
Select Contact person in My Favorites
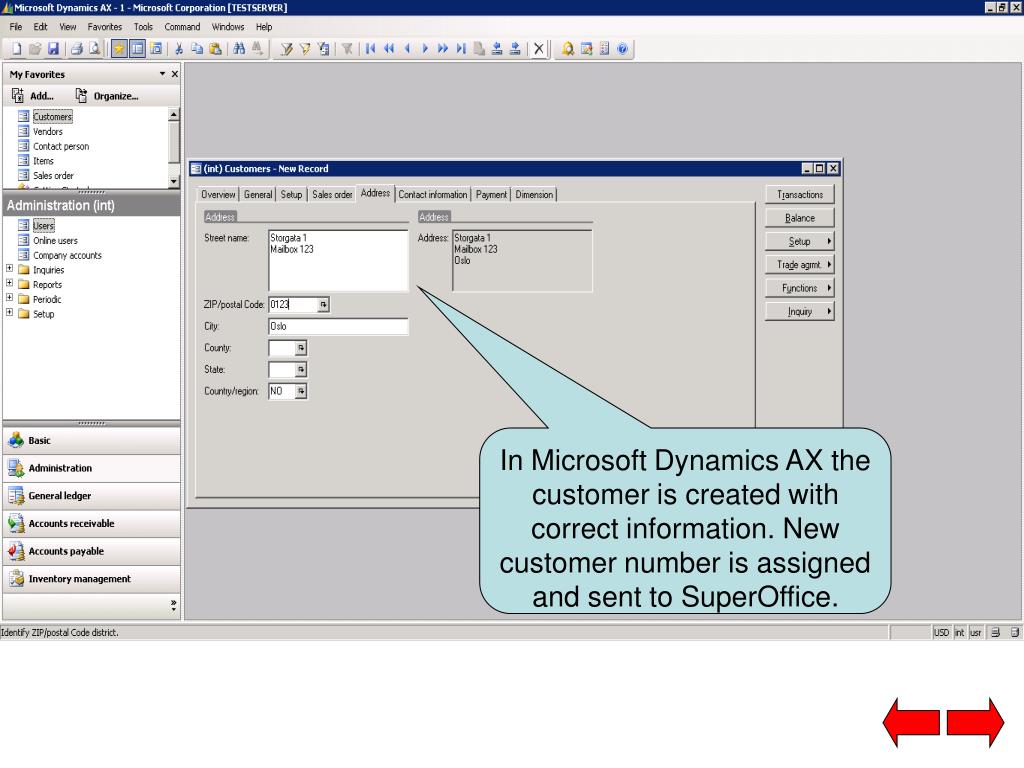(61, 146)
